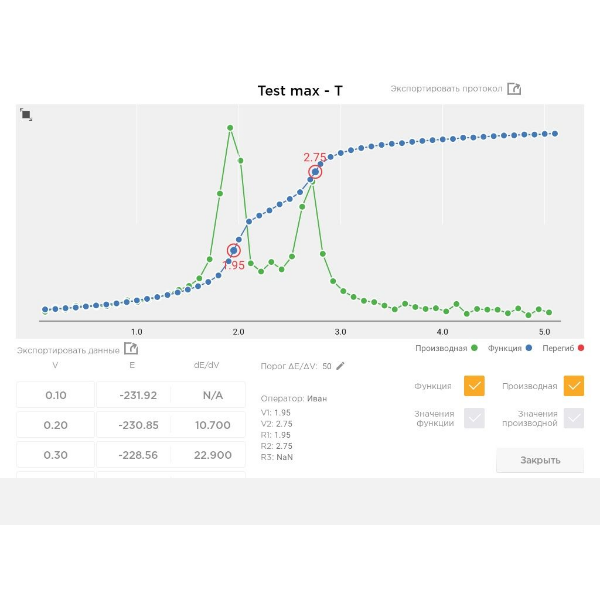
Task: Uncheck the Производная checkbox
Action: tap(573, 385)
